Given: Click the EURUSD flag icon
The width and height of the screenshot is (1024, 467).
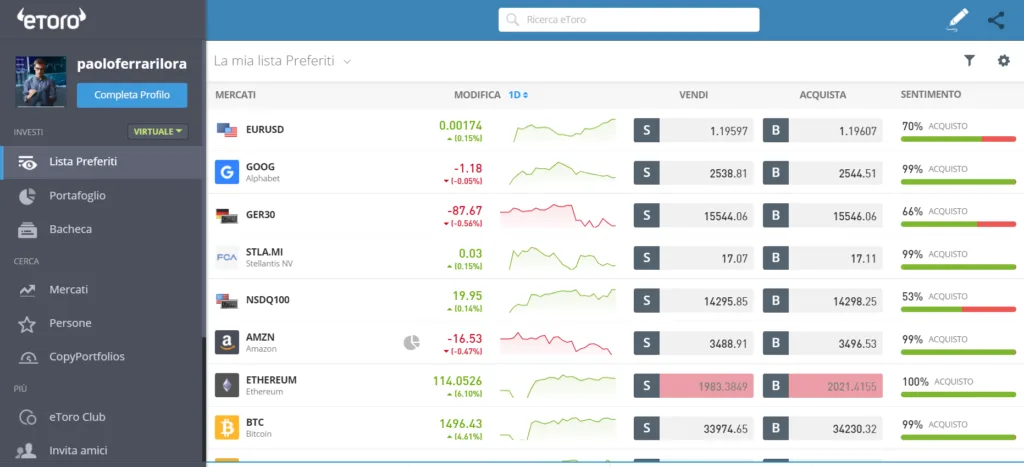Looking at the screenshot, I should (227, 129).
